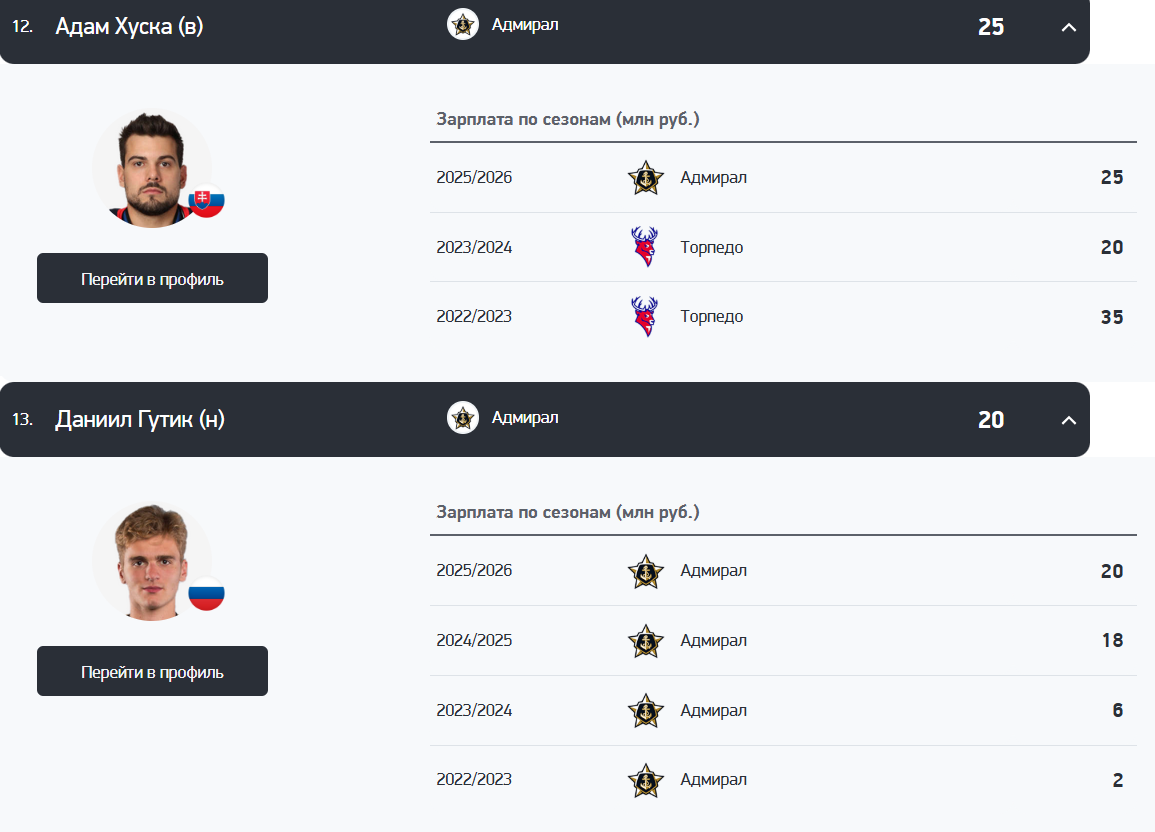
Task: Click the Адам Хуска (в) player name
Action: click(x=129, y=27)
